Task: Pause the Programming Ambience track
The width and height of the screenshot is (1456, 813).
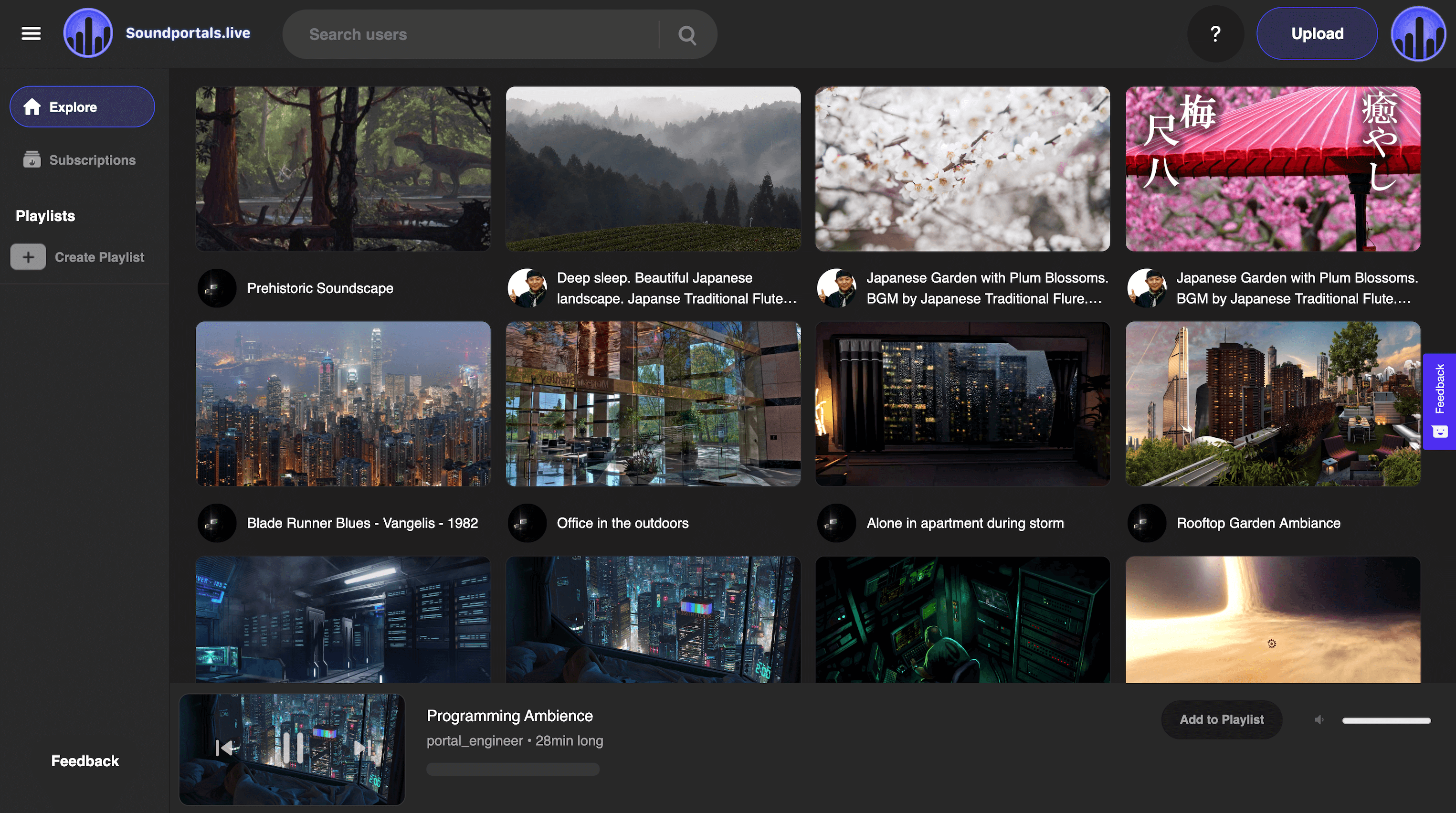Action: point(292,748)
